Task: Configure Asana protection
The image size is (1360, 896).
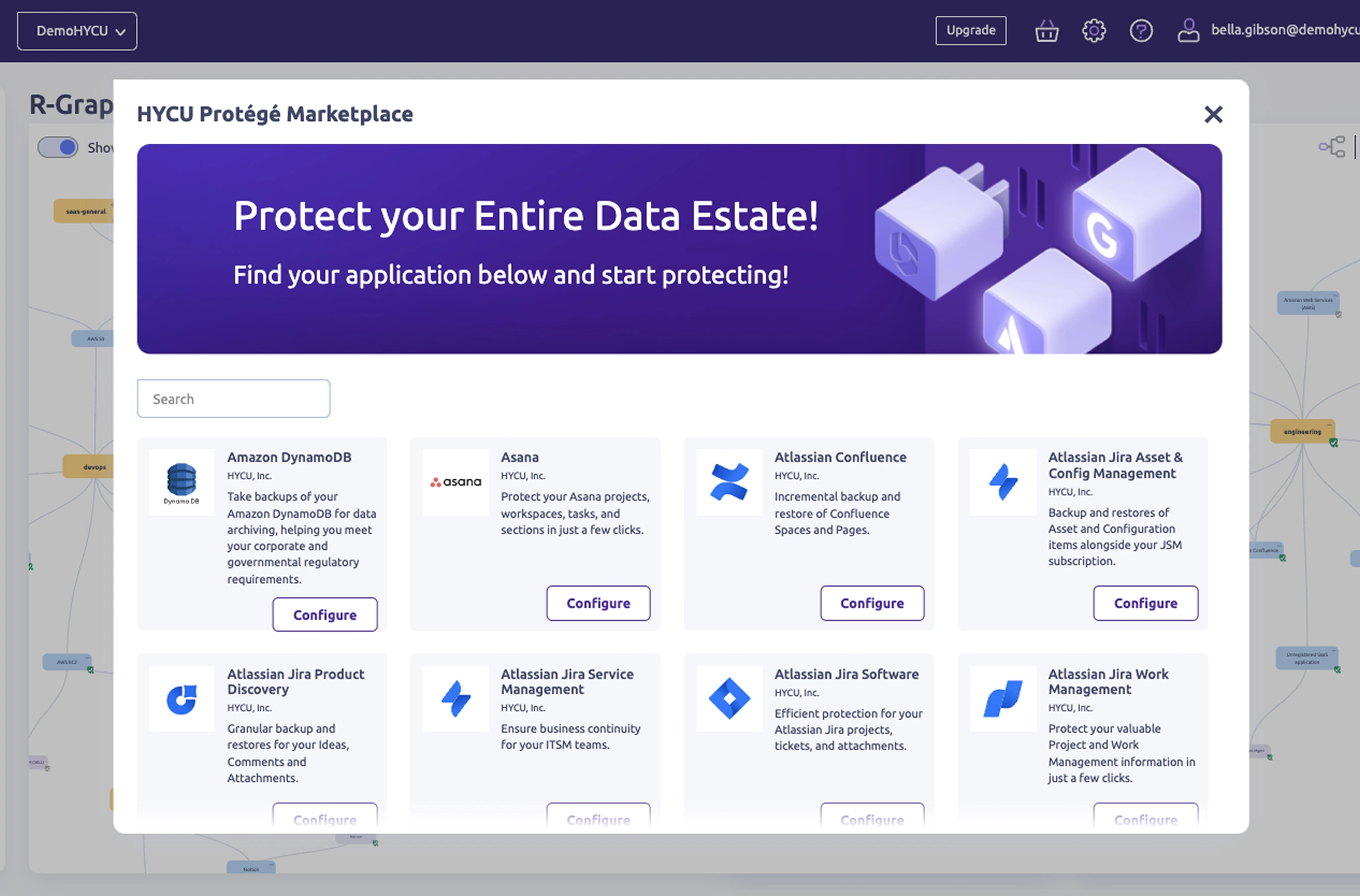Action: (x=598, y=604)
